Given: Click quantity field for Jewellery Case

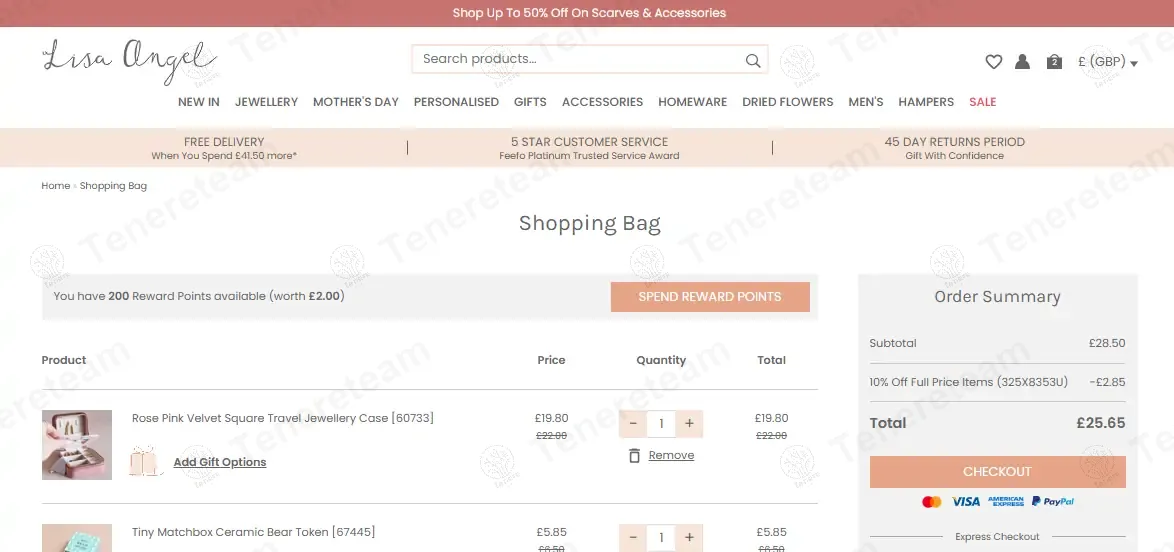Looking at the screenshot, I should click(661, 424).
